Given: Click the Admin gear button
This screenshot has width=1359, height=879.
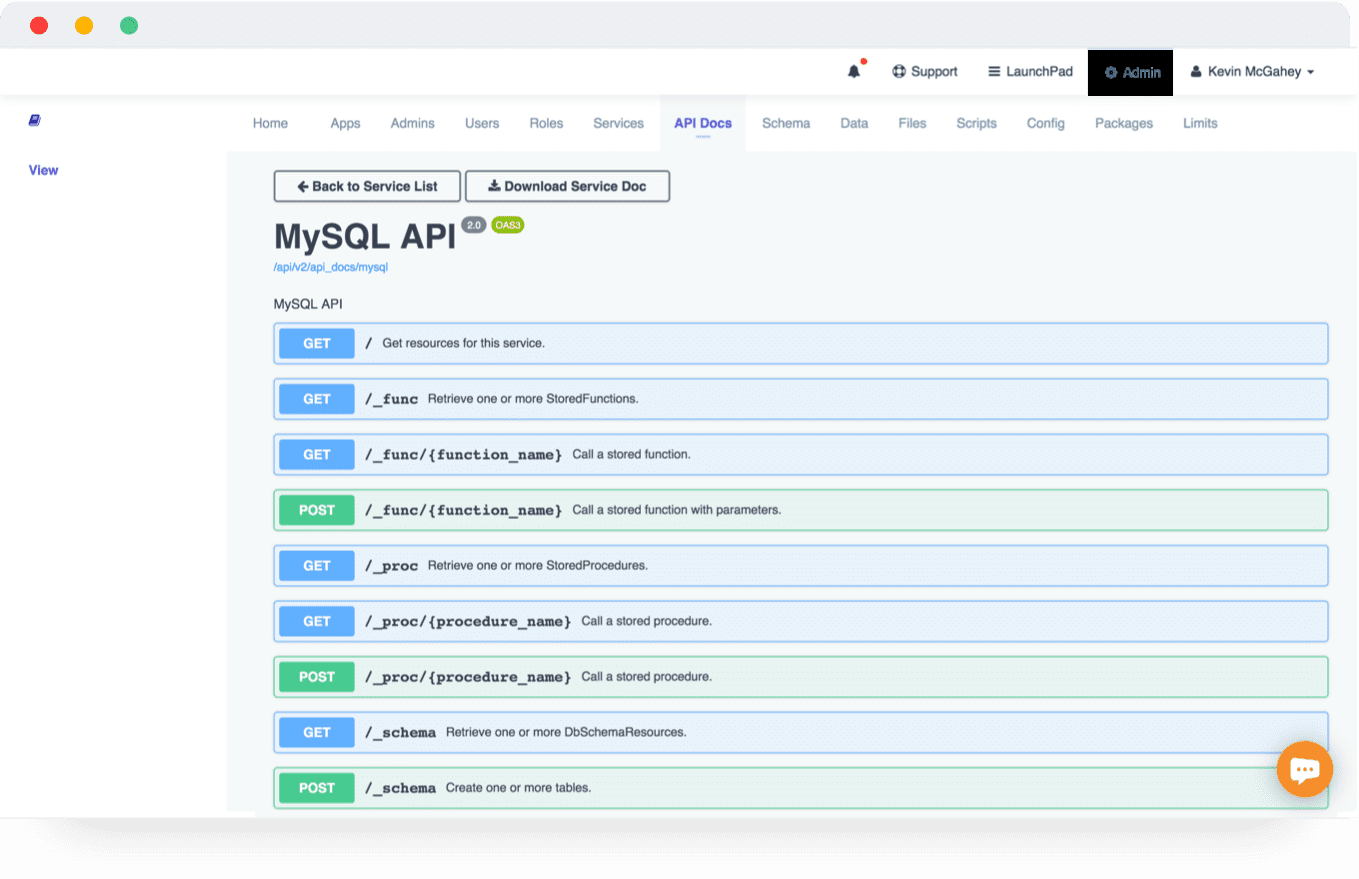Looking at the screenshot, I should click(x=1131, y=72).
